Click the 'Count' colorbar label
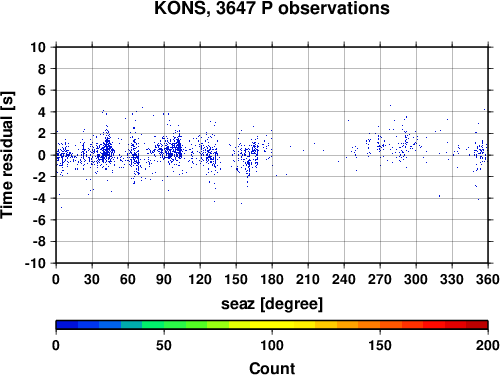The width and height of the screenshot is (500, 375). (x=272, y=368)
